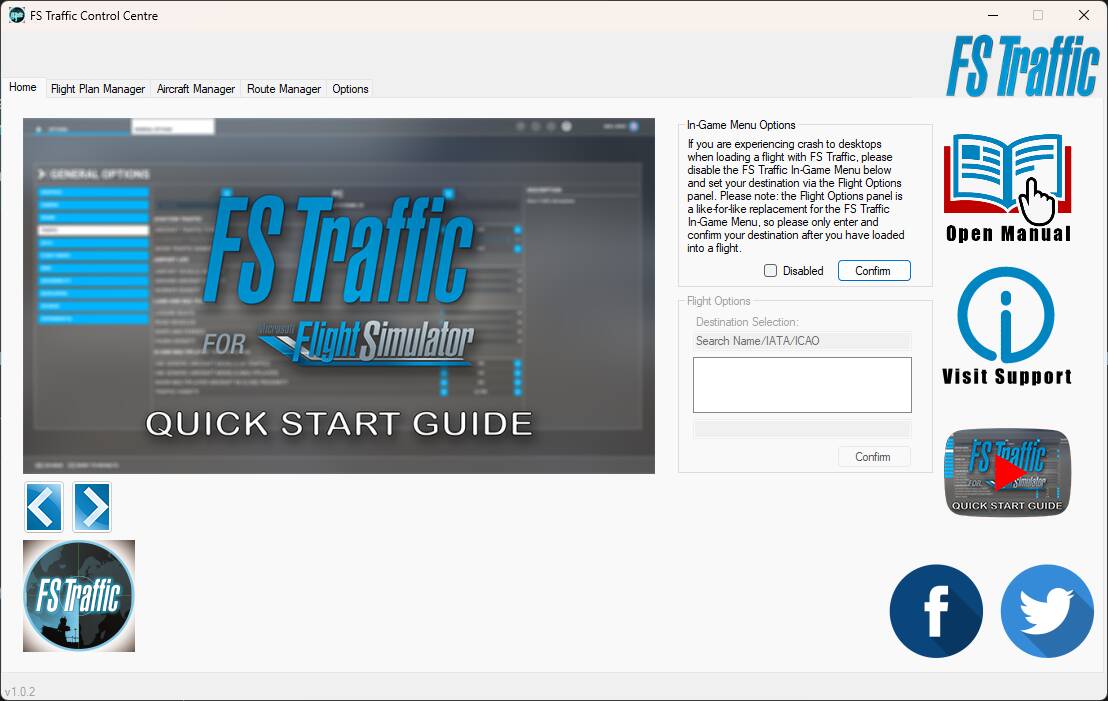Click the FS Traffic title logo top right
Image resolution: width=1108 pixels, height=701 pixels.
click(x=1022, y=61)
